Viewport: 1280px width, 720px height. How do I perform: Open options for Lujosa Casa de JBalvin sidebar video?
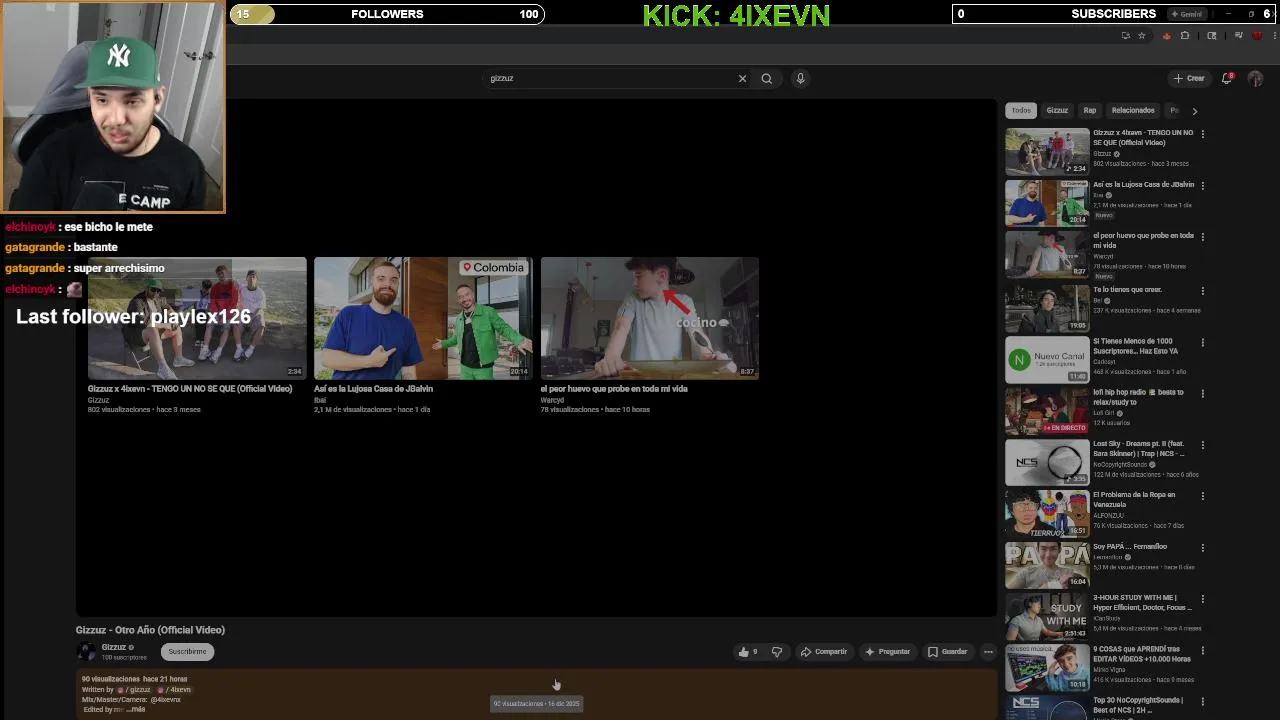click(x=1202, y=185)
